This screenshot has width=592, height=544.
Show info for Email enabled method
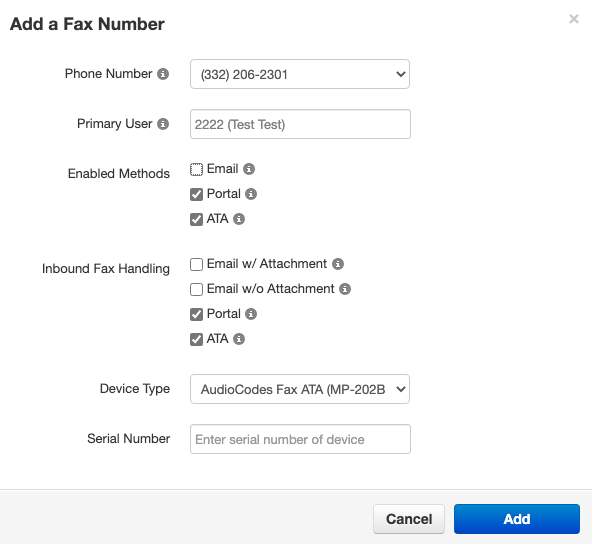[x=248, y=169]
